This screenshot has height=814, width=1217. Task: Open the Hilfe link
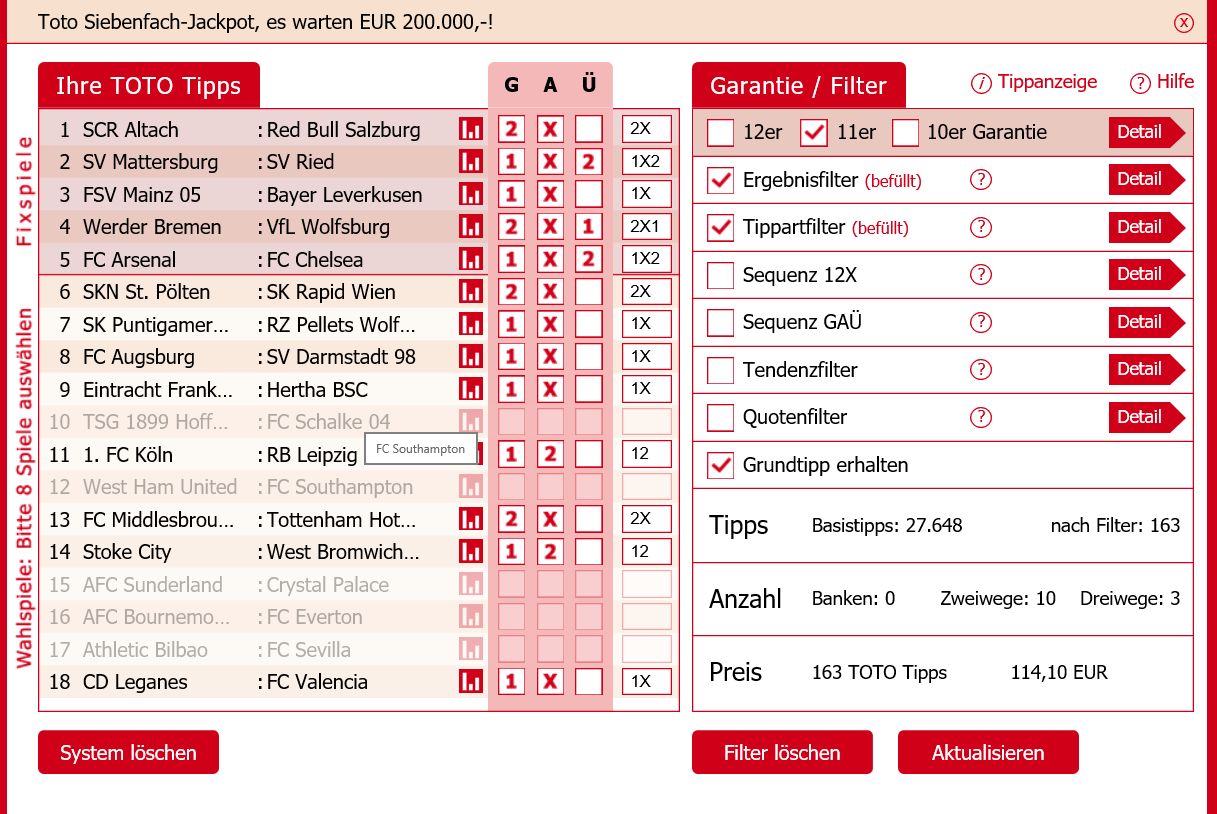[1162, 82]
